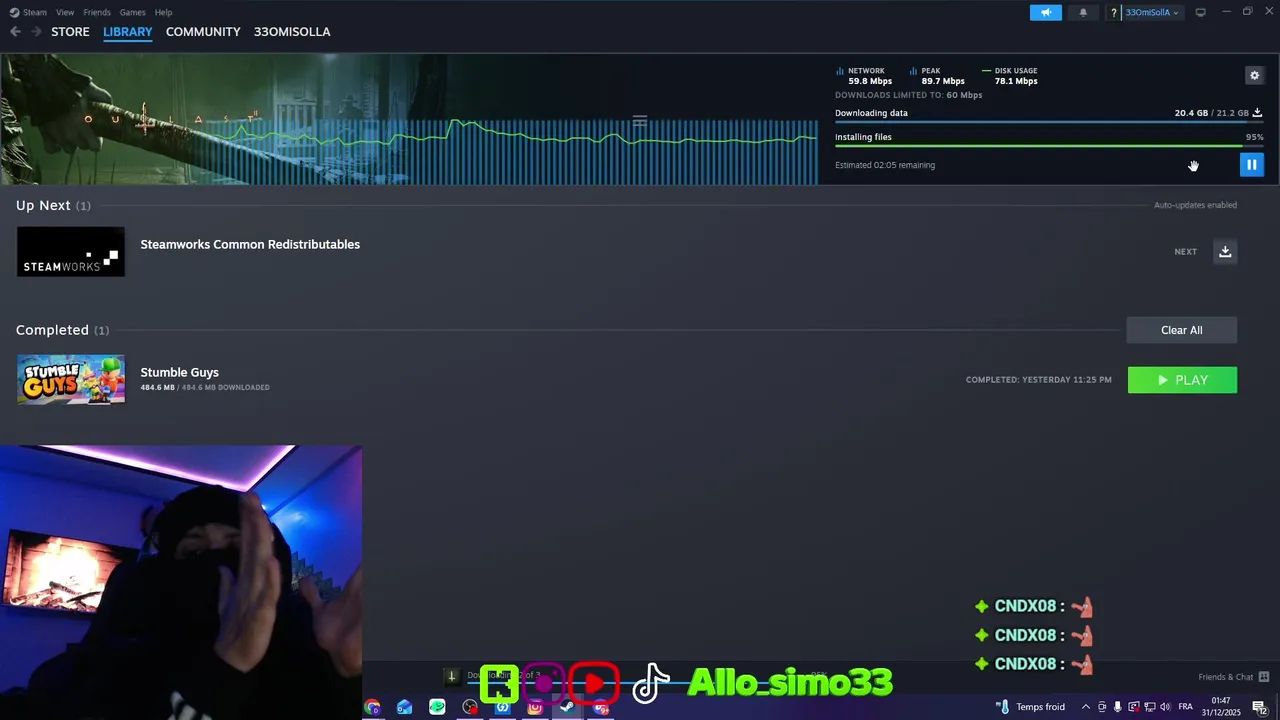Viewport: 1280px width, 720px height.
Task: Open the LIBRARY tab
Action: [x=128, y=32]
